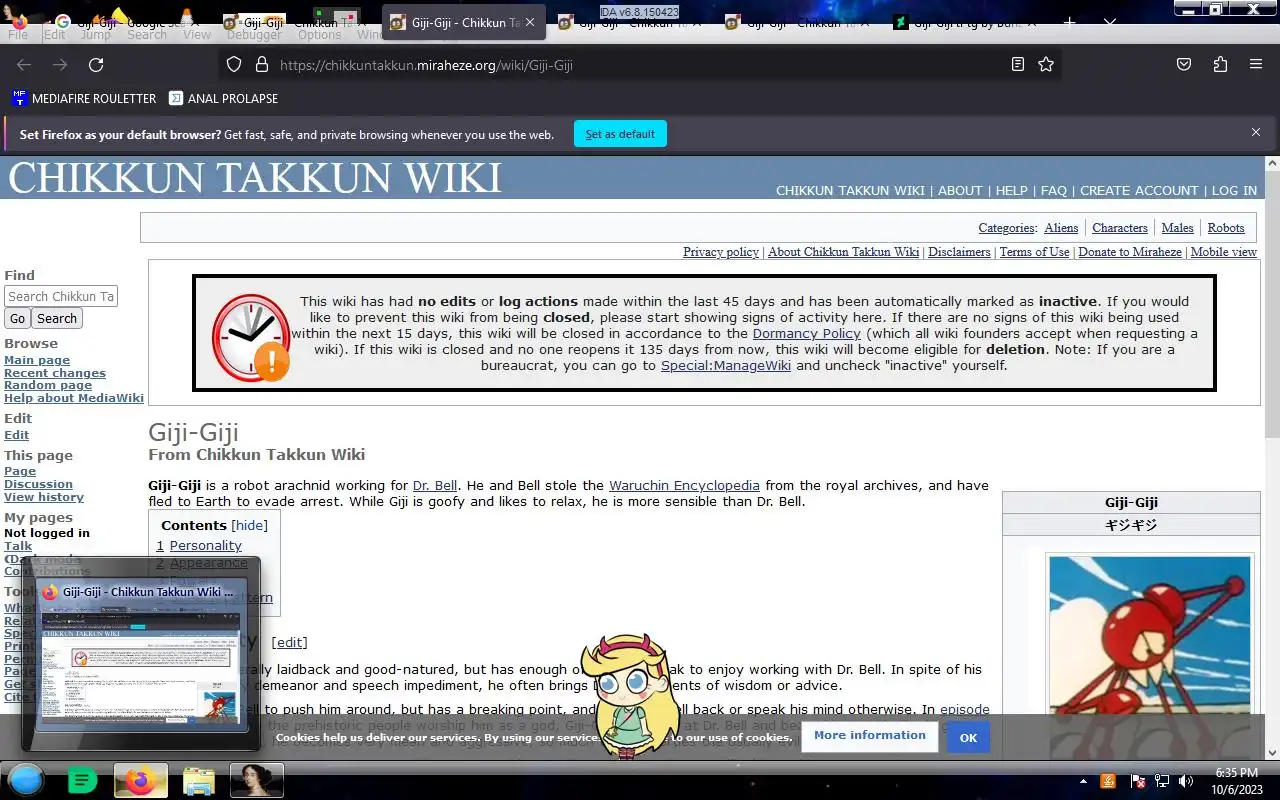Collapse the Contents box with hide
Image resolution: width=1280 pixels, height=800 pixels.
(249, 525)
